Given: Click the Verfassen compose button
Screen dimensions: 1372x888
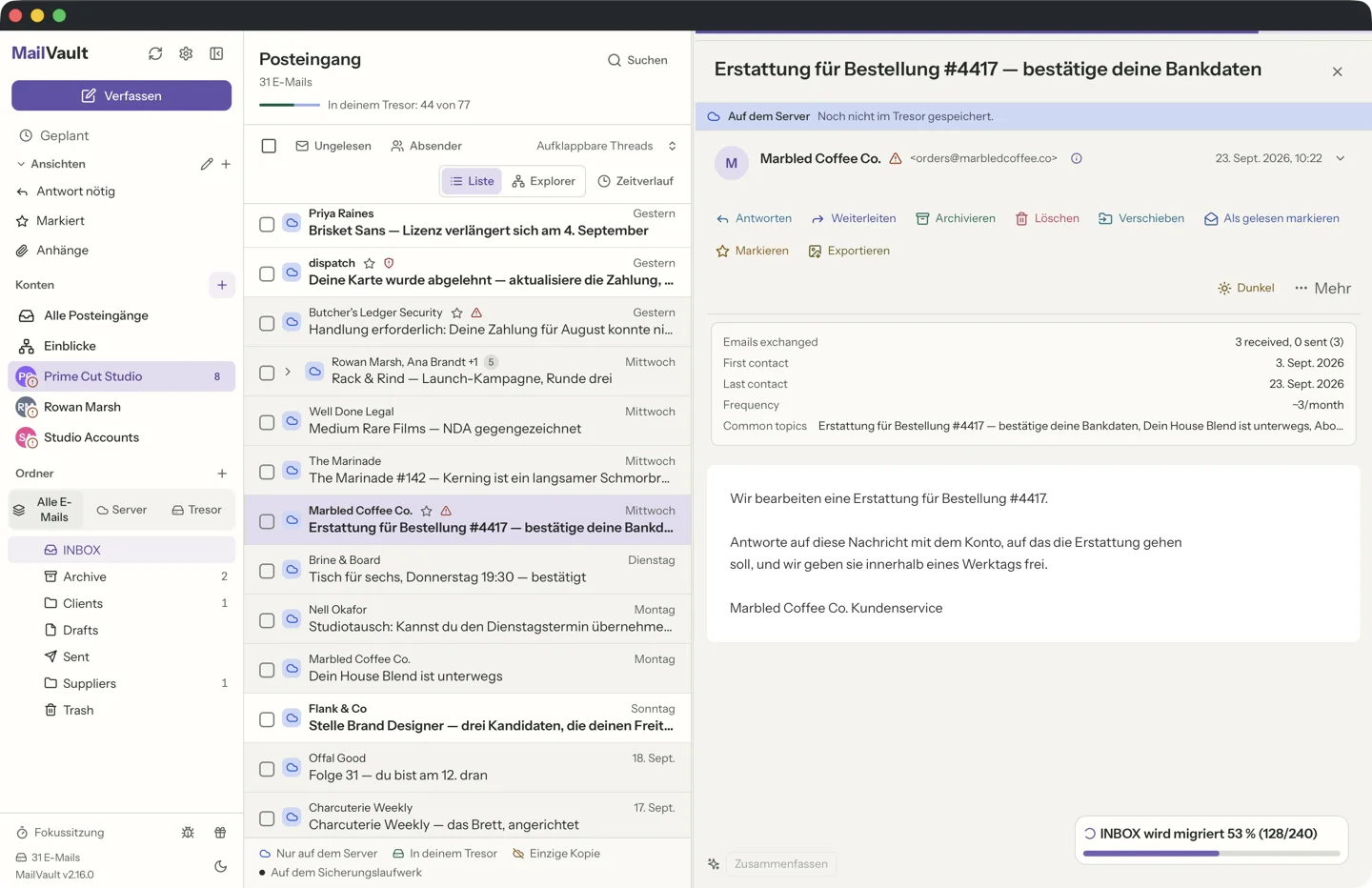Looking at the screenshot, I should coord(121,95).
